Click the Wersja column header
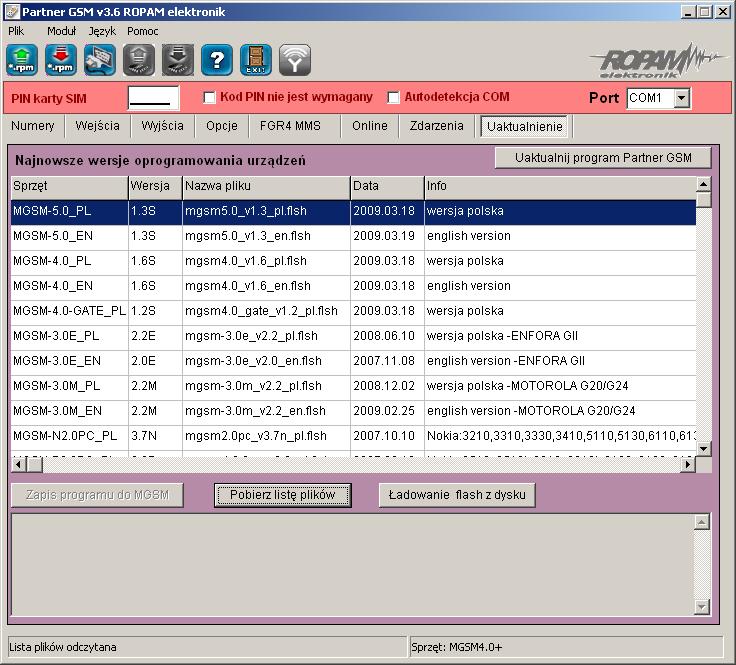The width and height of the screenshot is (736, 665). pyautogui.click(x=155, y=186)
